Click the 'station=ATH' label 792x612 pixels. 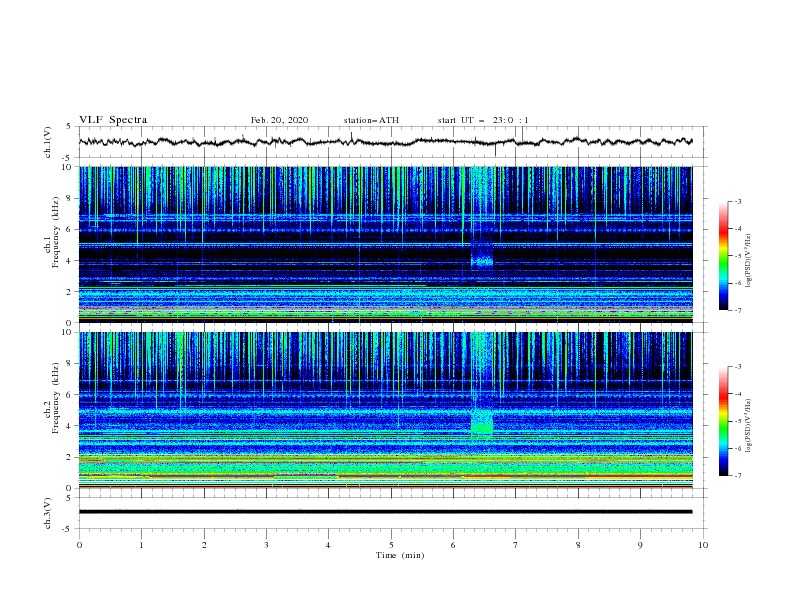tap(371, 120)
